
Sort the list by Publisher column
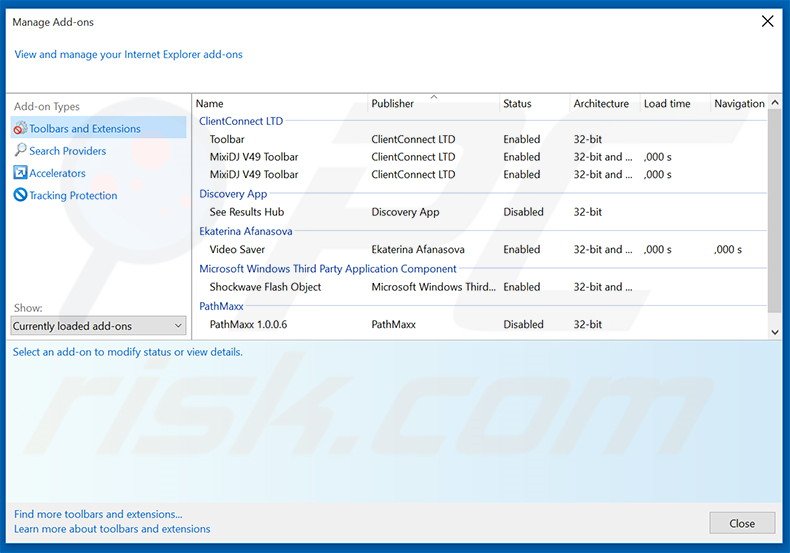click(x=392, y=103)
